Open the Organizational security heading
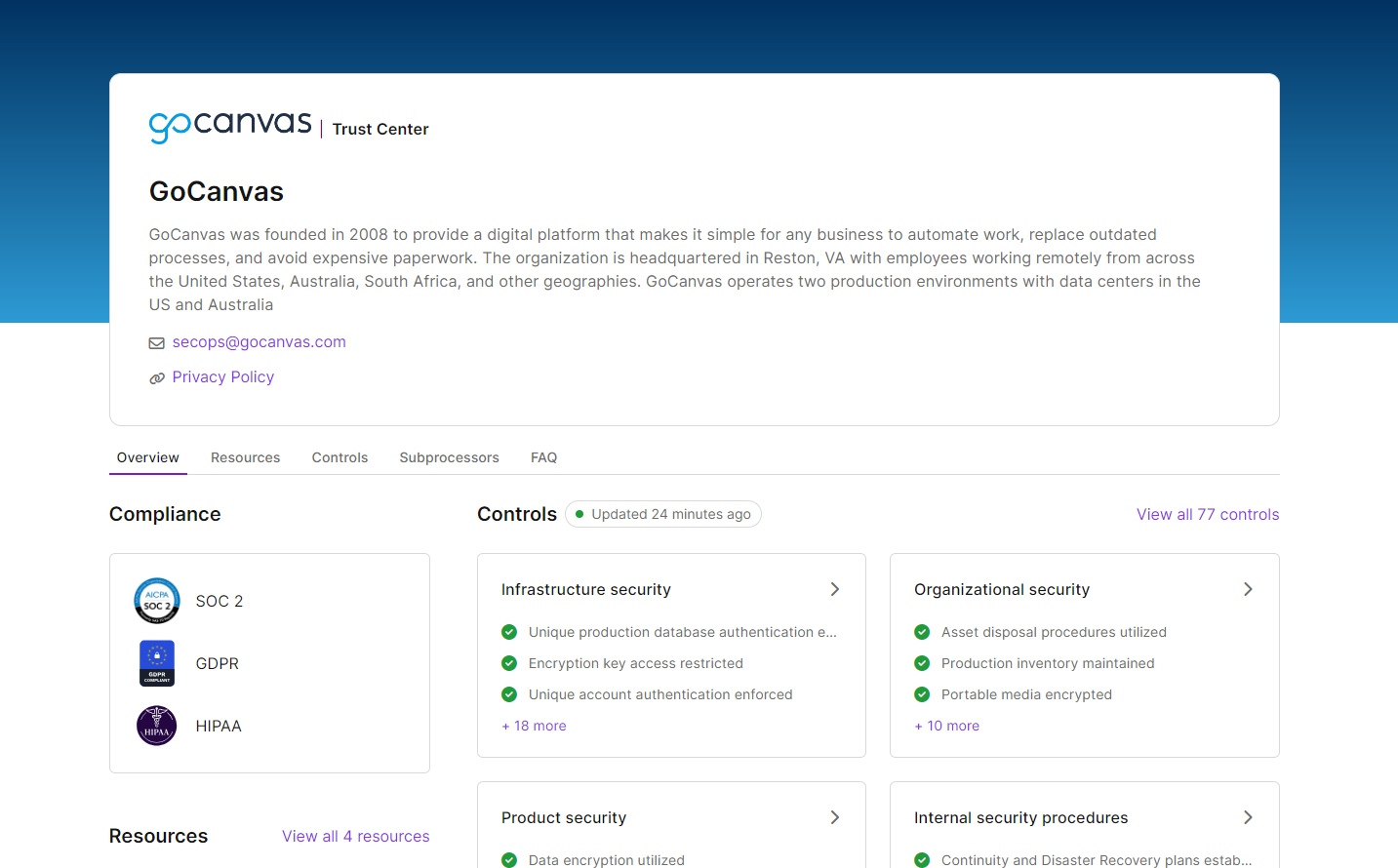 tap(1002, 589)
